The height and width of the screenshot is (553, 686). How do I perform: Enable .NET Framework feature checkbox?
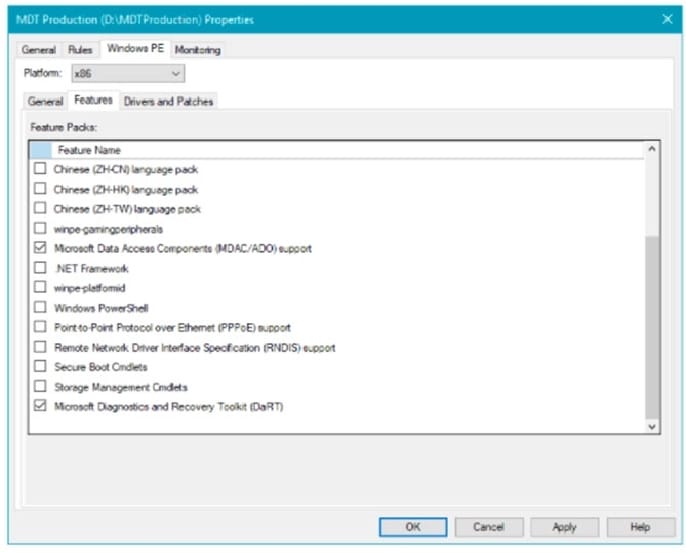point(40,267)
